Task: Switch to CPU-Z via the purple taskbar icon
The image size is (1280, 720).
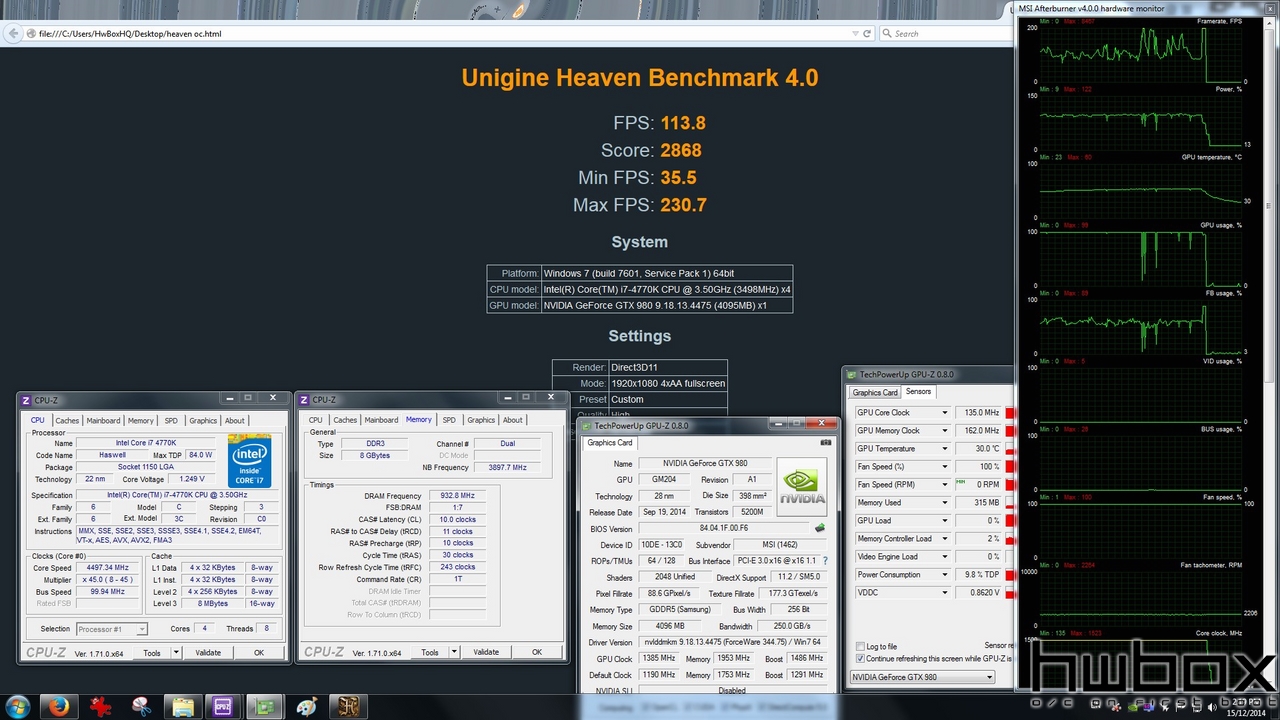Action: point(224,706)
